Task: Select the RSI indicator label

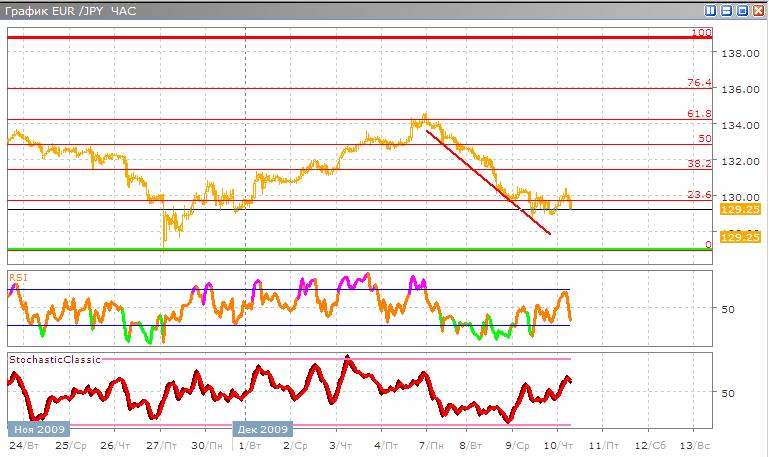Action: (17, 276)
